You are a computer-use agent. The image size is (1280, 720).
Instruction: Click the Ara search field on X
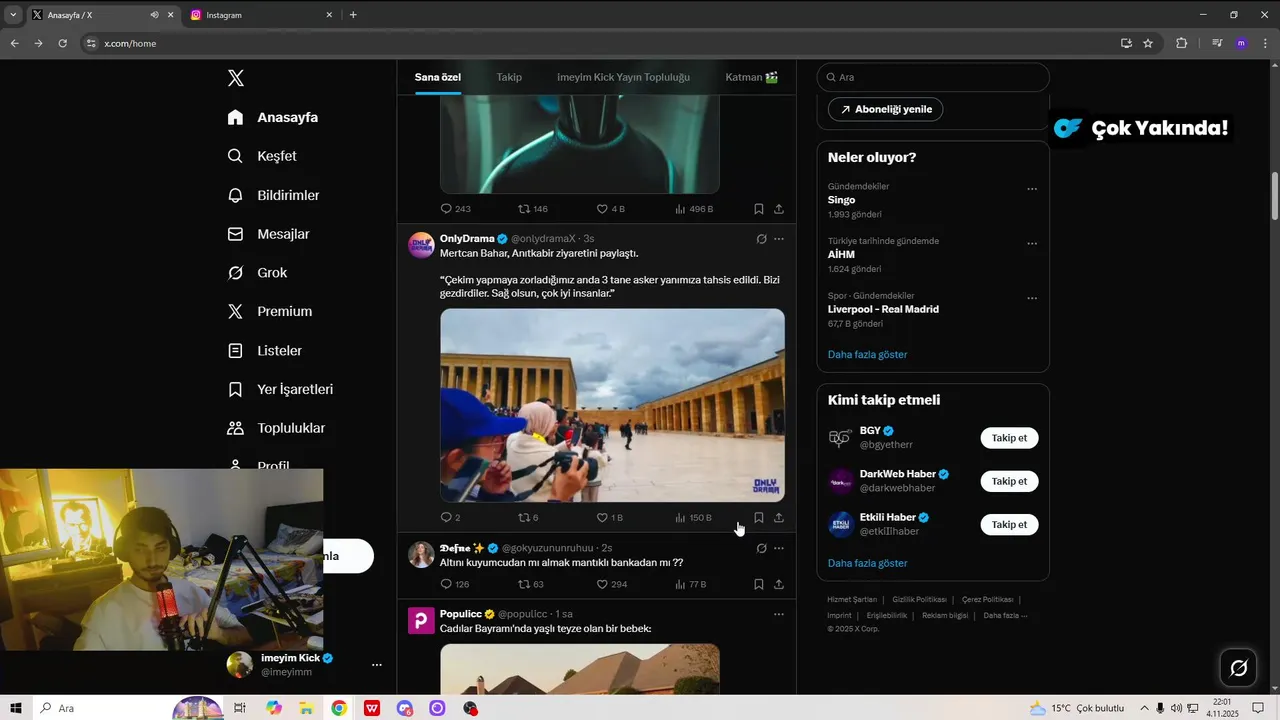pyautogui.click(x=933, y=77)
